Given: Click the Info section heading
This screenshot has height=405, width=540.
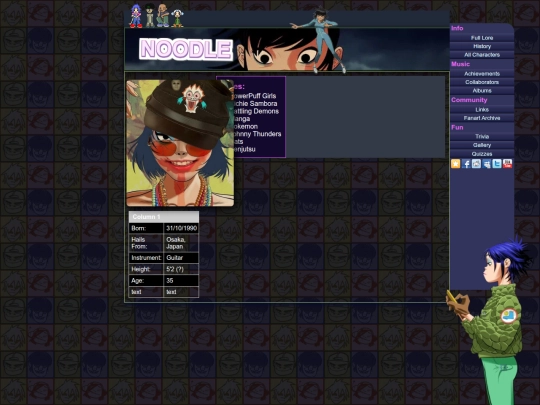Looking at the screenshot, I should 457,28.
